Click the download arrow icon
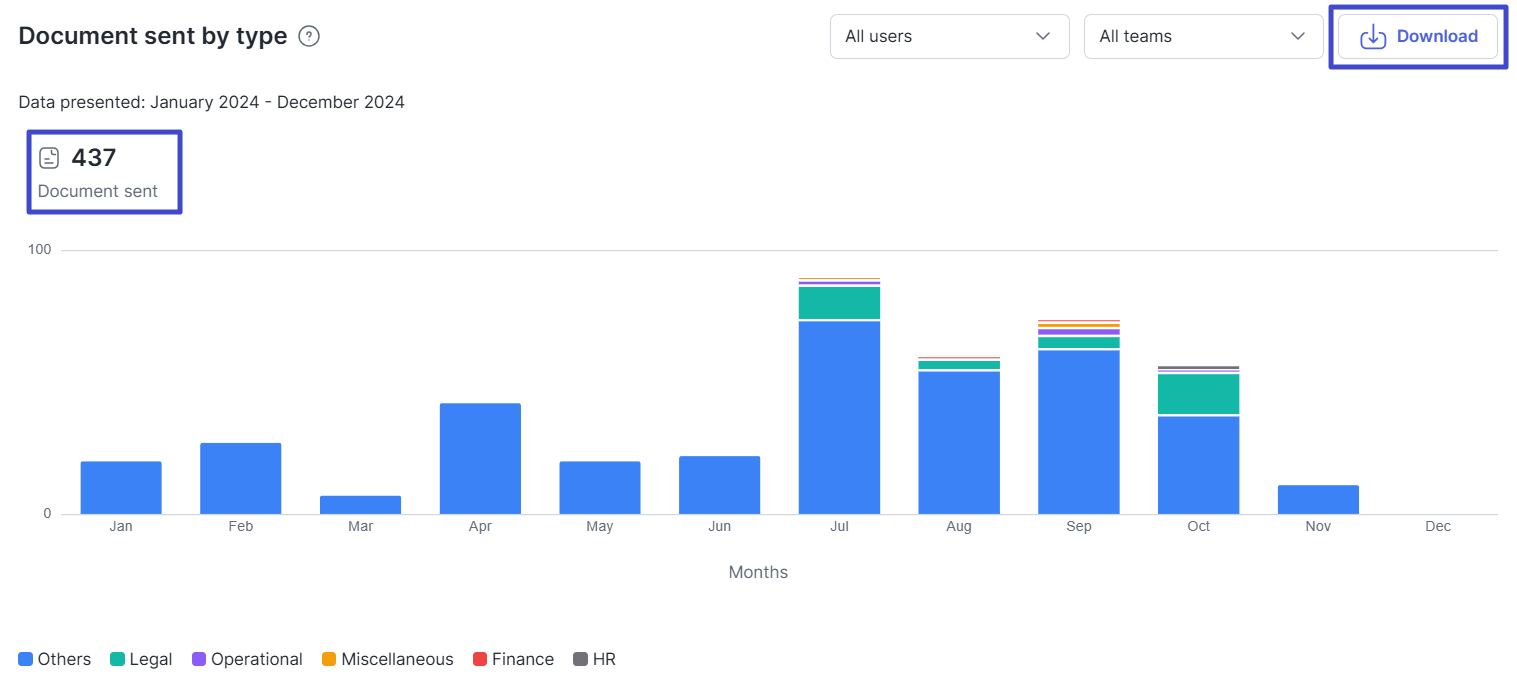Image resolution: width=1517 pixels, height=690 pixels. tap(1374, 37)
